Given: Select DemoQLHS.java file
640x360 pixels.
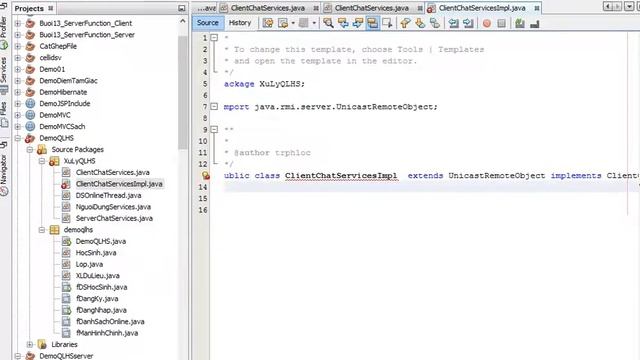Looking at the screenshot, I should pyautogui.click(x=100, y=241).
